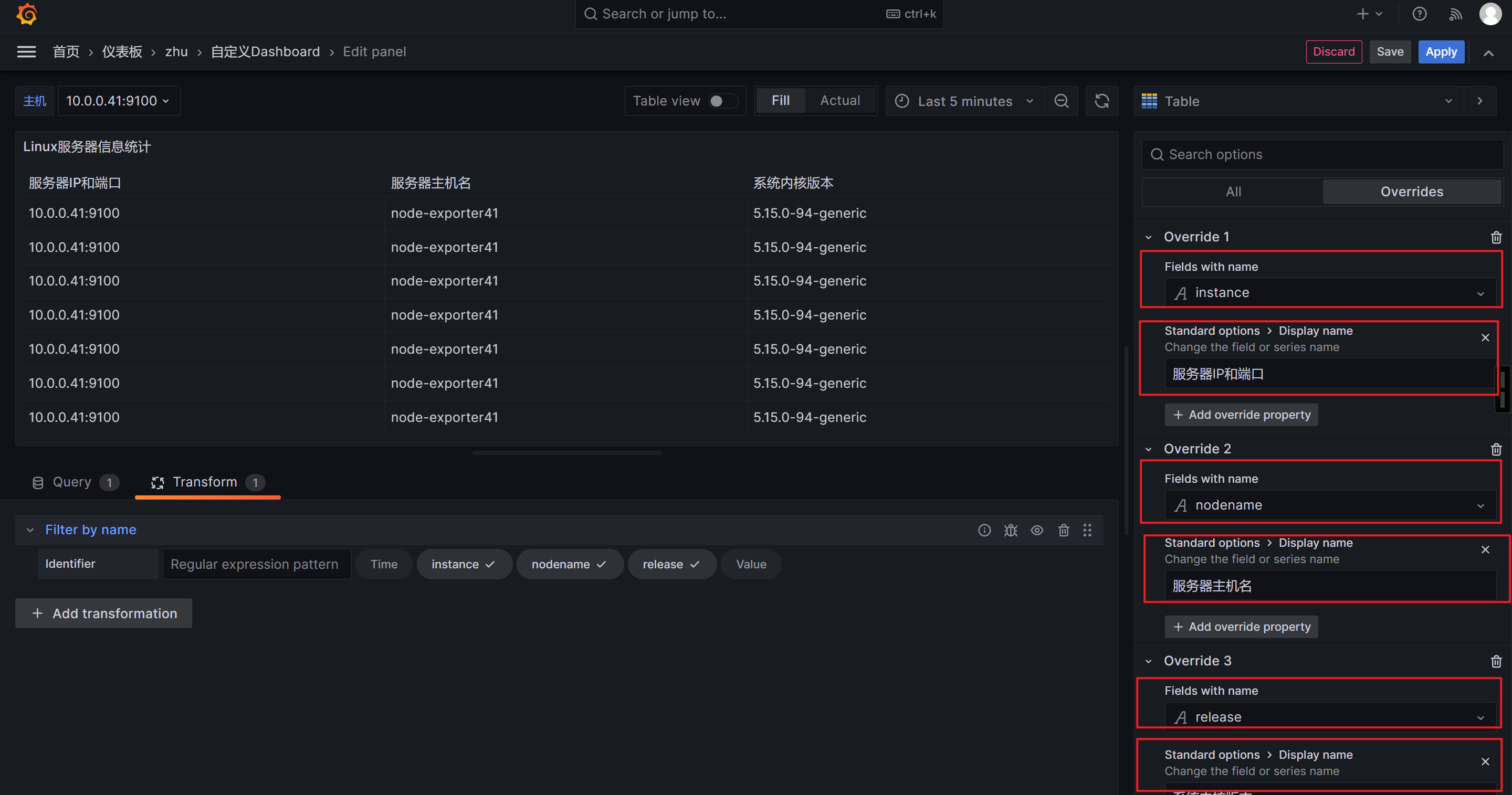Deselect the nodename field chip

pos(569,564)
